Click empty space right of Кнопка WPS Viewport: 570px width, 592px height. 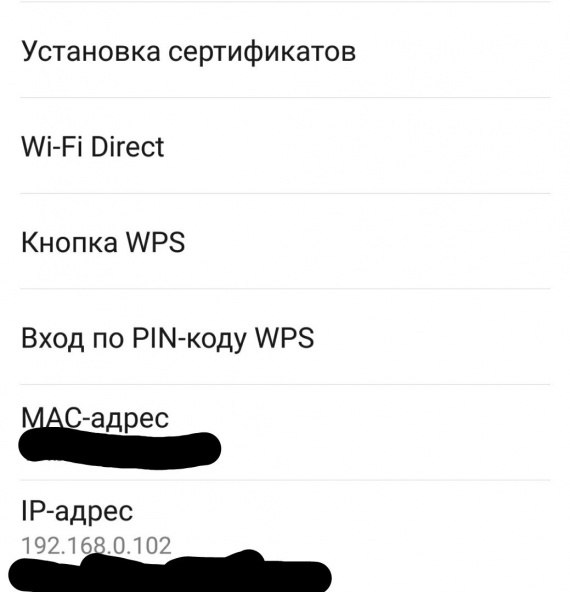click(x=376, y=241)
